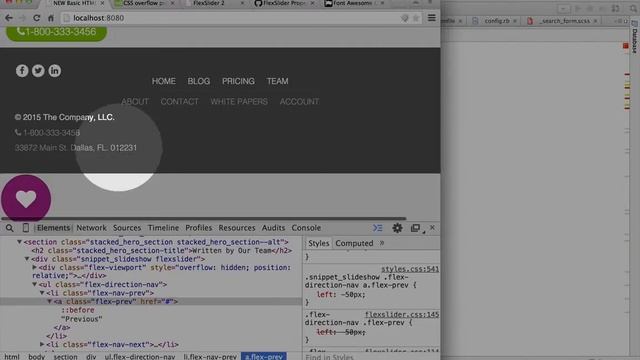Bookmark this page with the star
Screen dimensions: 640x360
tap(416, 18)
